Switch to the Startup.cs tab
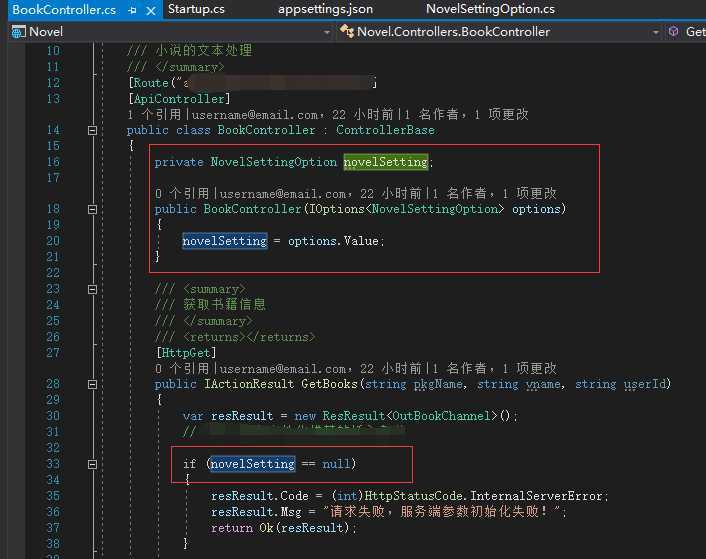This screenshot has width=706, height=559. tap(196, 9)
